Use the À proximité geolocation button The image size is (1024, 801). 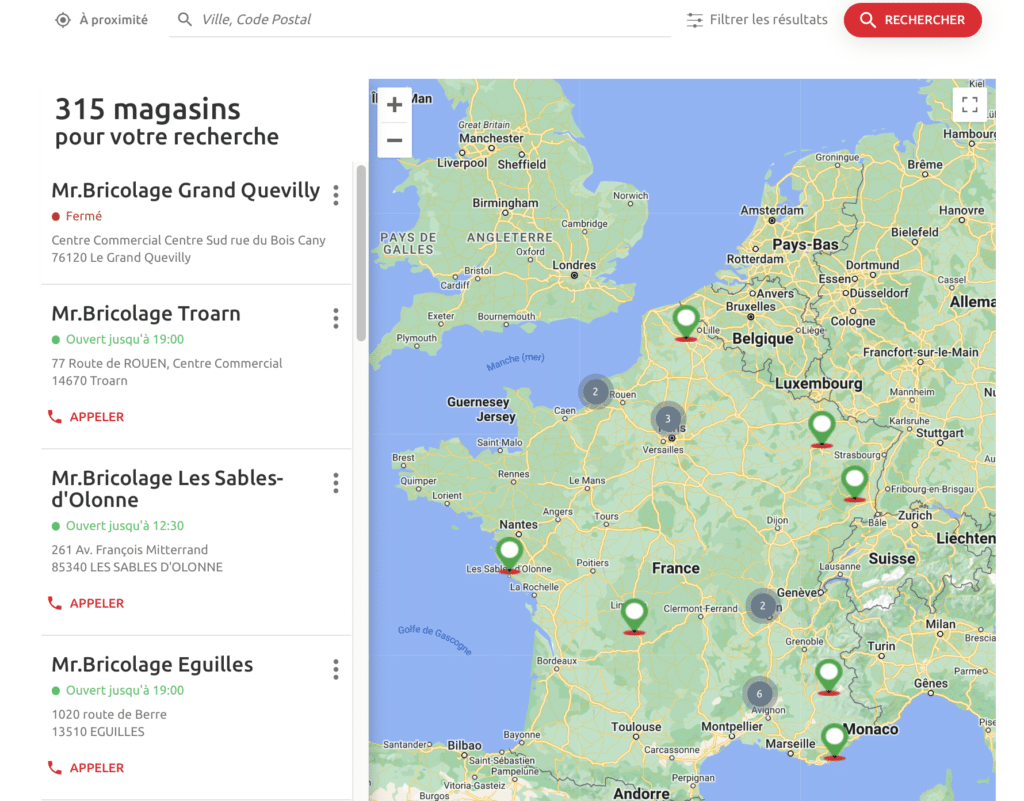pyautogui.click(x=101, y=20)
